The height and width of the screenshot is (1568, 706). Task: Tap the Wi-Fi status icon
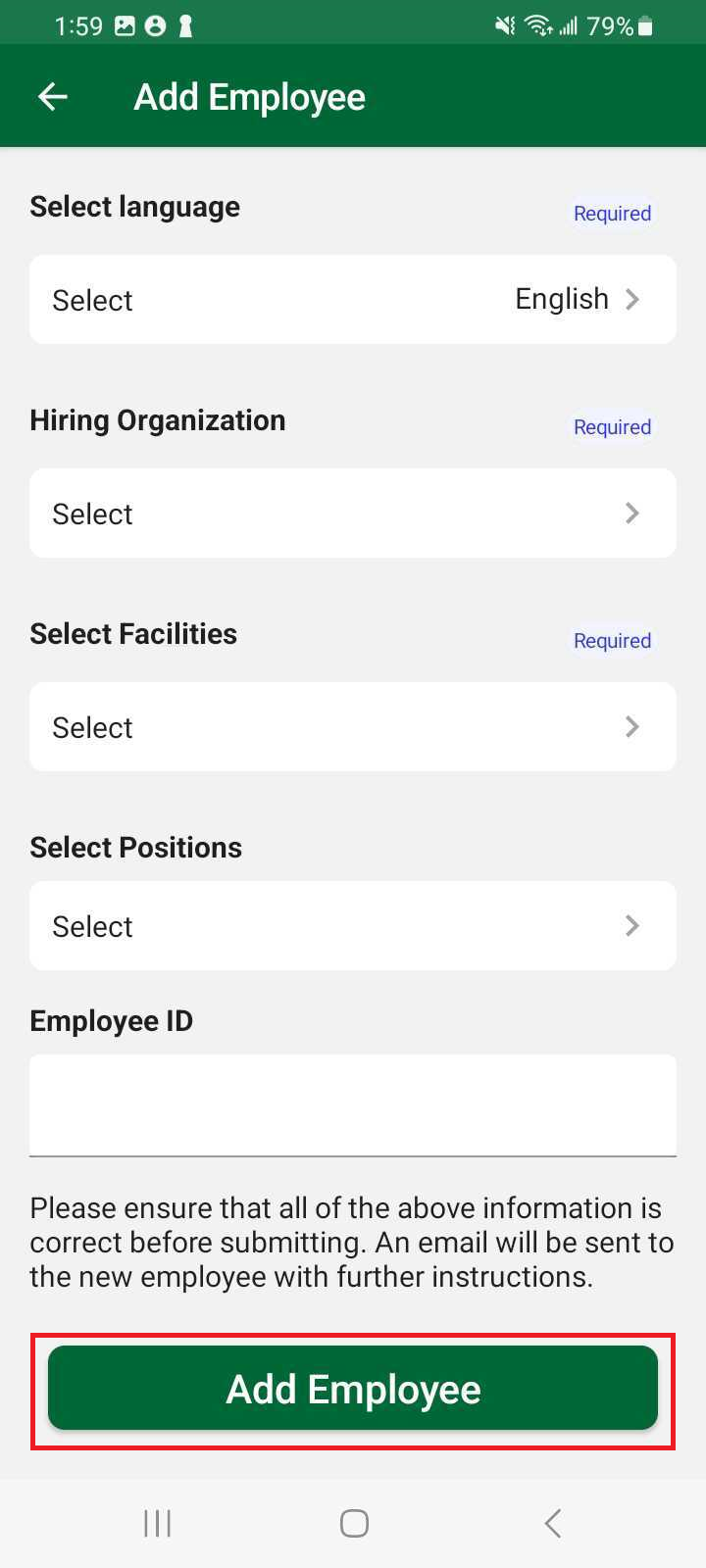[x=537, y=26]
